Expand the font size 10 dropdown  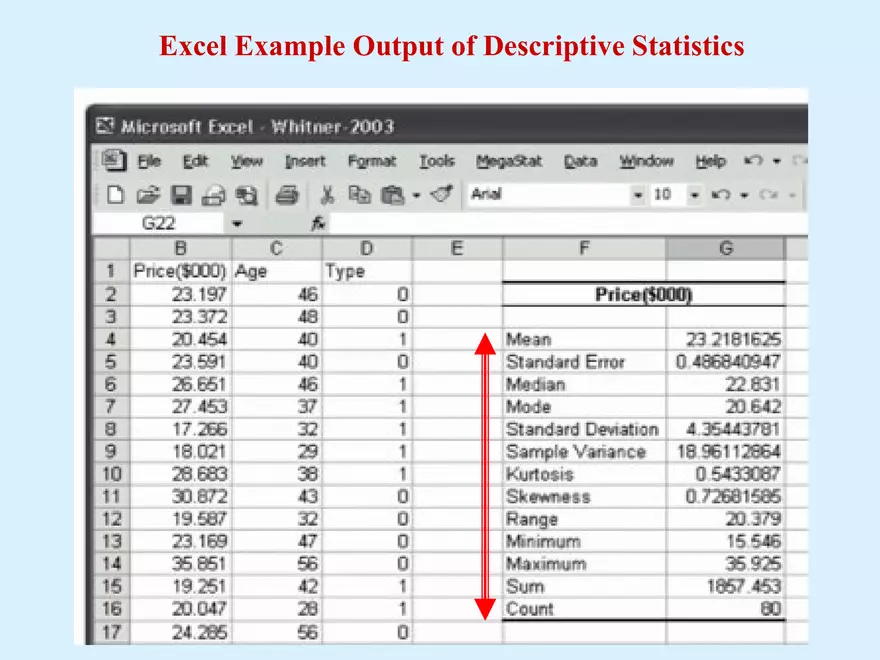[694, 195]
